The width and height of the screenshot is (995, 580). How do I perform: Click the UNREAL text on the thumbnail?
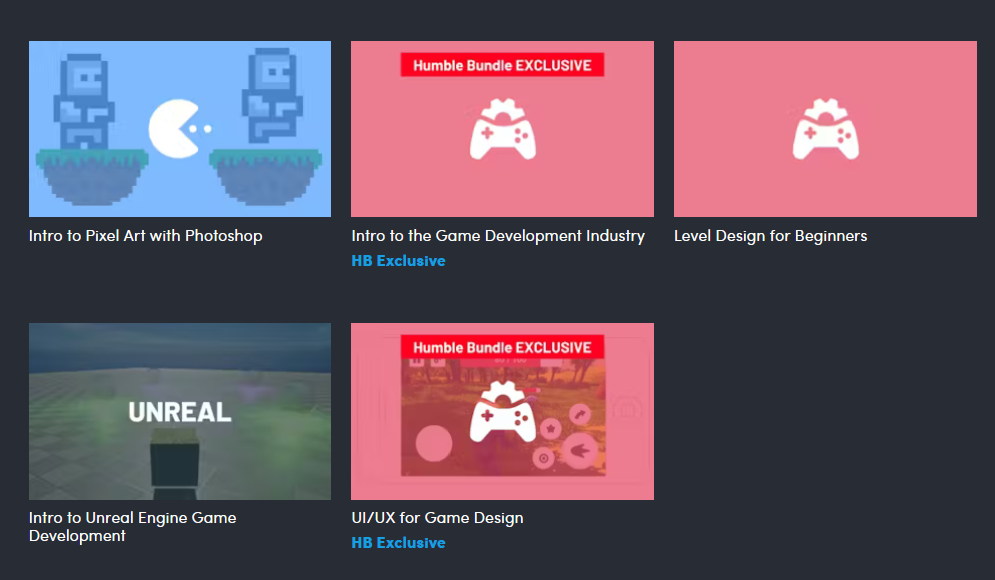(180, 411)
